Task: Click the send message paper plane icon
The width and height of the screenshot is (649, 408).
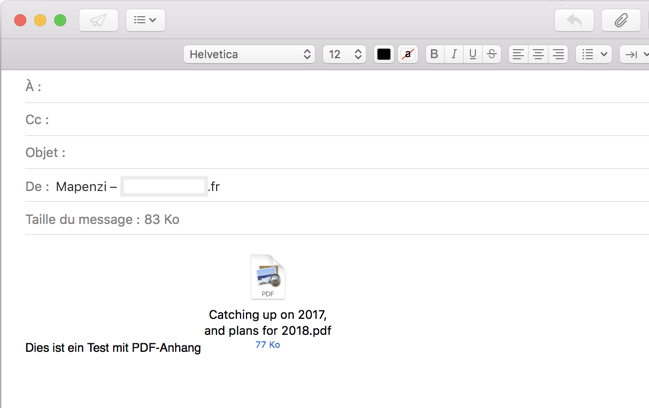Action: pyautogui.click(x=98, y=20)
